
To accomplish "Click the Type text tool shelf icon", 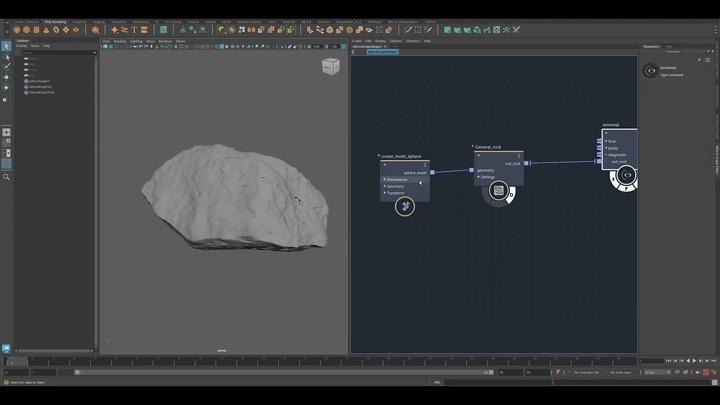I will tap(134, 30).
